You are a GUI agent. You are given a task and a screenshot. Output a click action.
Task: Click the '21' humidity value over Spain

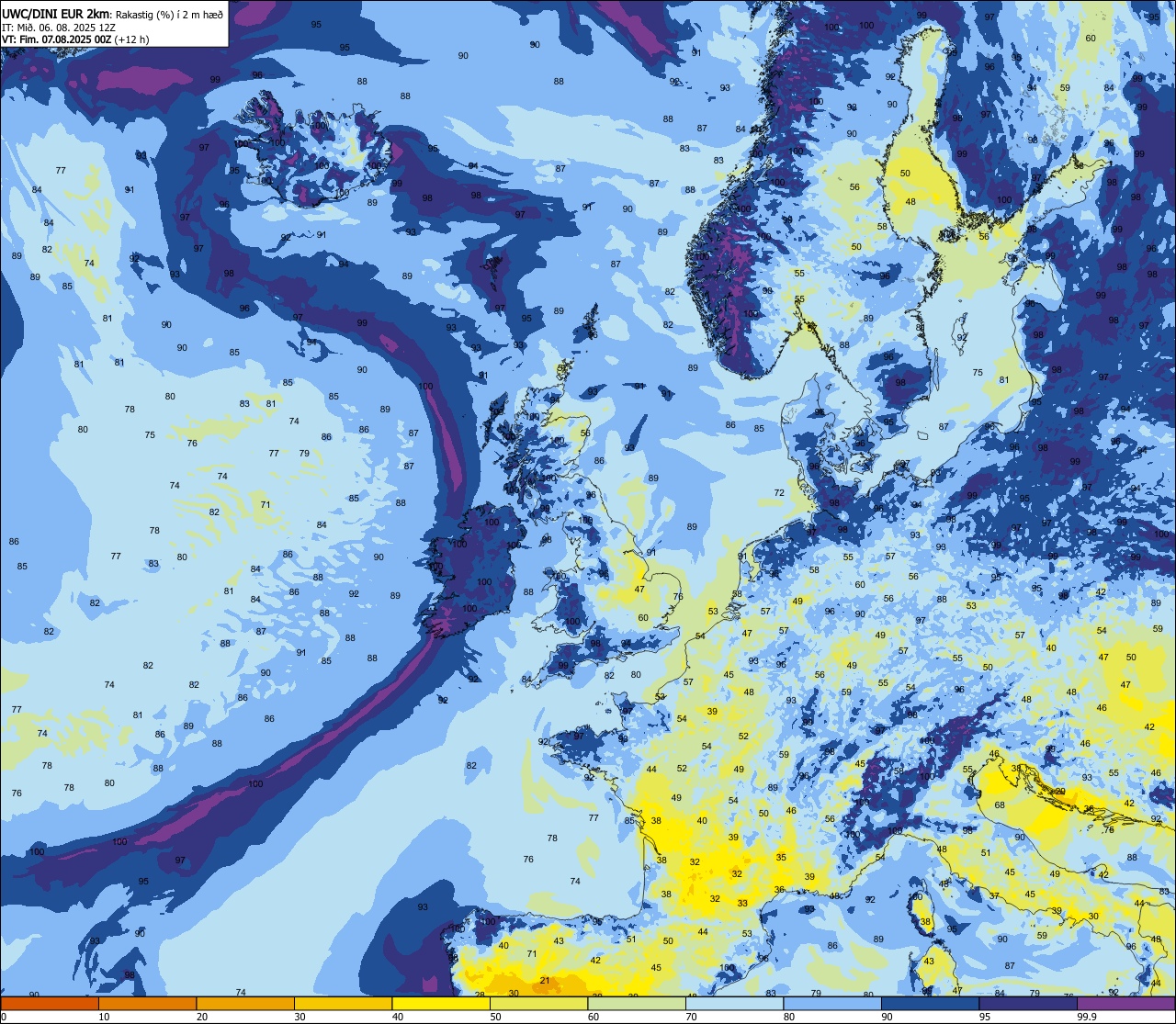[x=545, y=981]
